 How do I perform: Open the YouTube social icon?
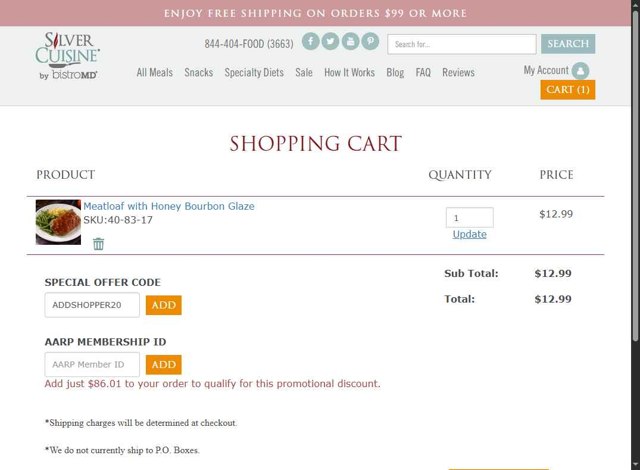pyautogui.click(x=350, y=42)
